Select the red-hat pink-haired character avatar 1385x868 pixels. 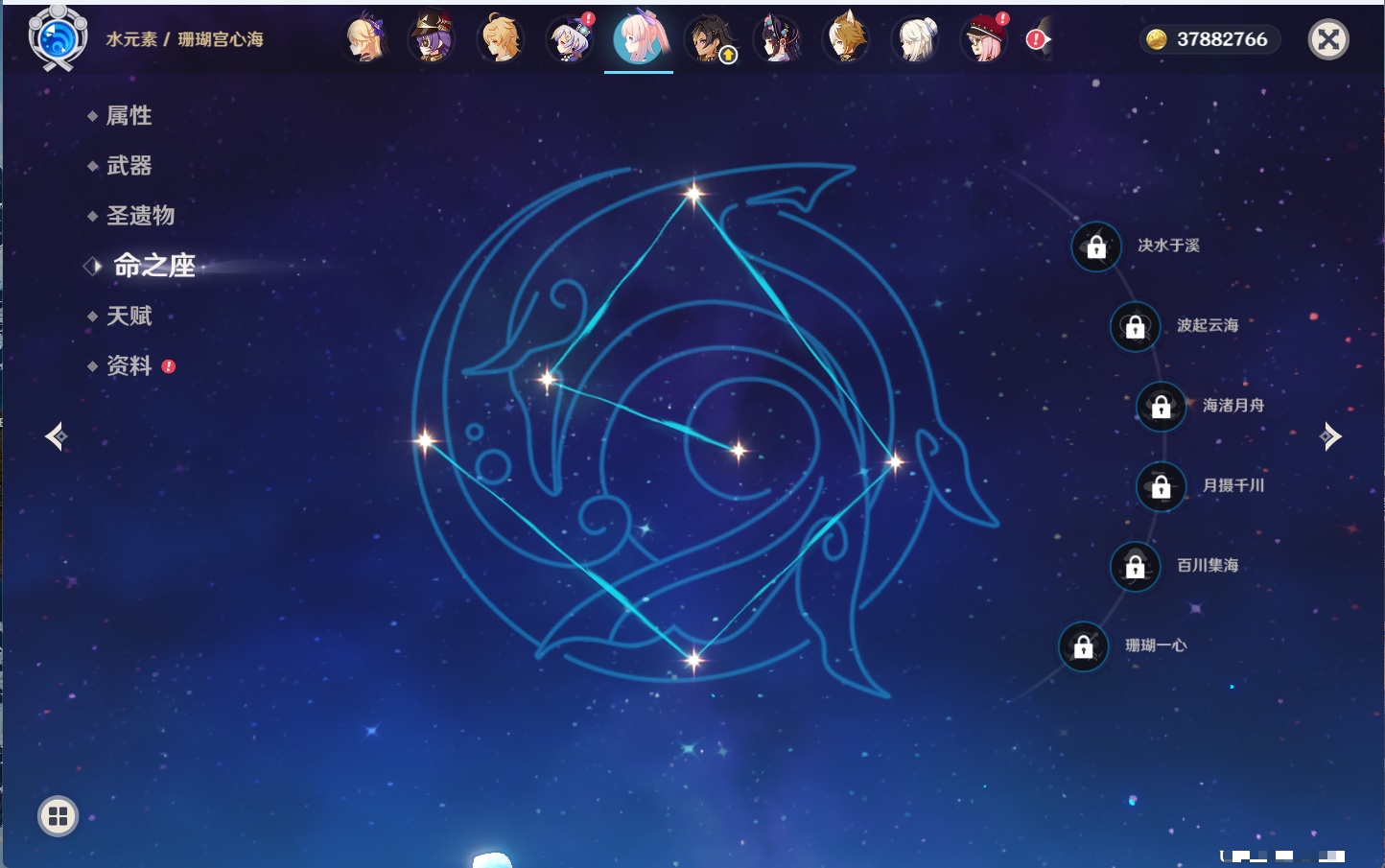coord(985,39)
